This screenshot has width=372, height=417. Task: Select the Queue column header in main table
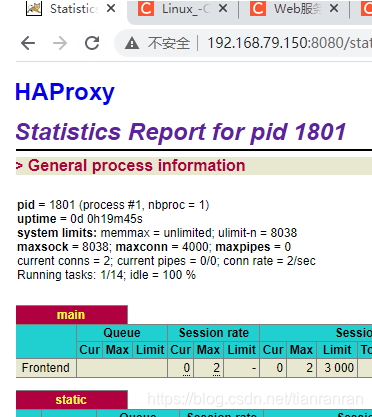[122, 333]
